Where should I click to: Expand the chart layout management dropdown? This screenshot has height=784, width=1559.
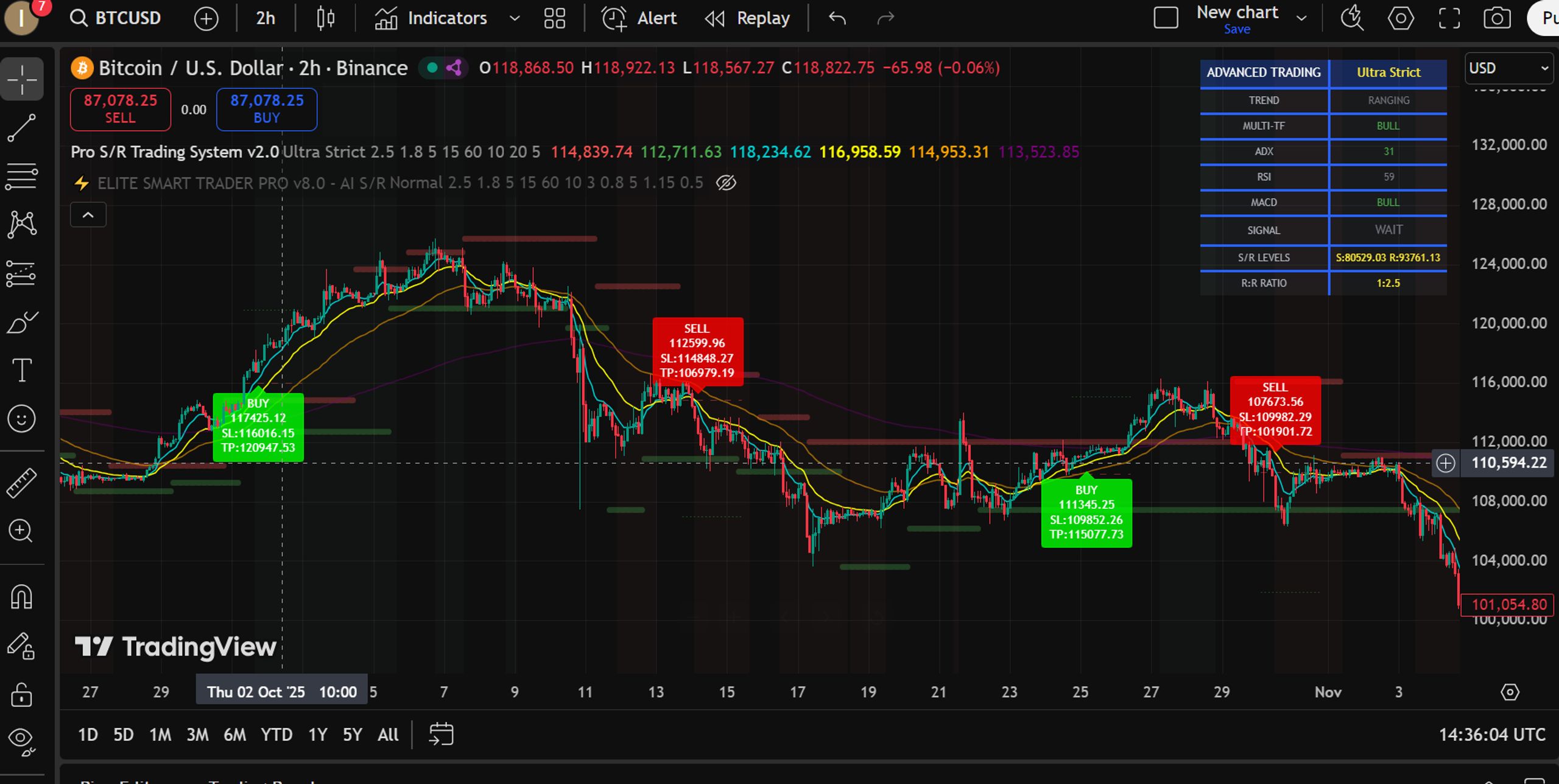pos(1301,18)
